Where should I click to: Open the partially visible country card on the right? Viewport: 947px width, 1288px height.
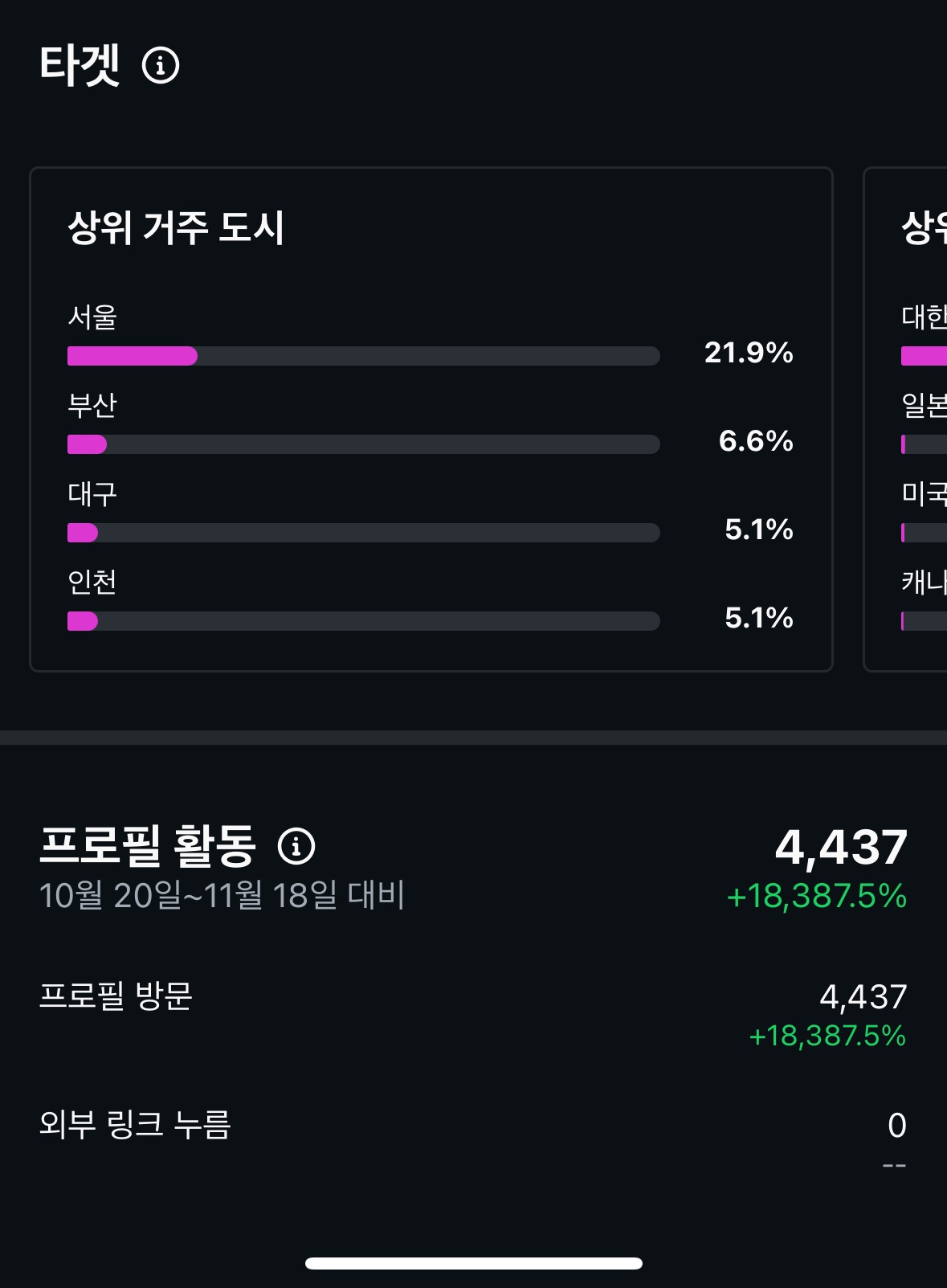point(916,418)
